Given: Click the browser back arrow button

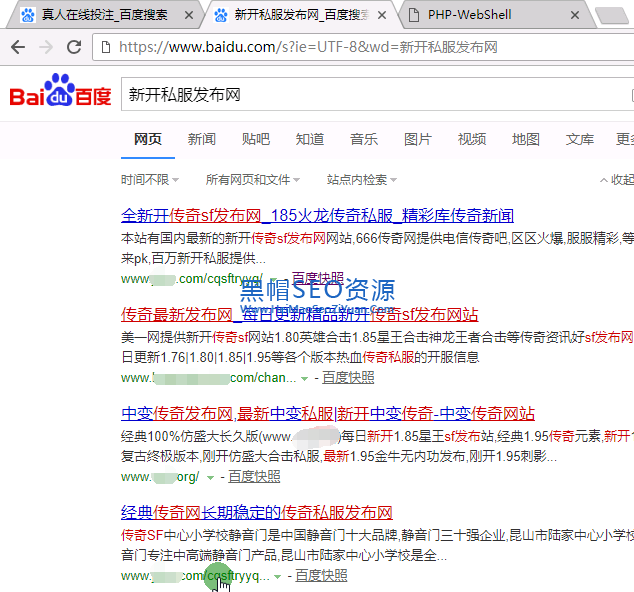Looking at the screenshot, I should [18, 47].
